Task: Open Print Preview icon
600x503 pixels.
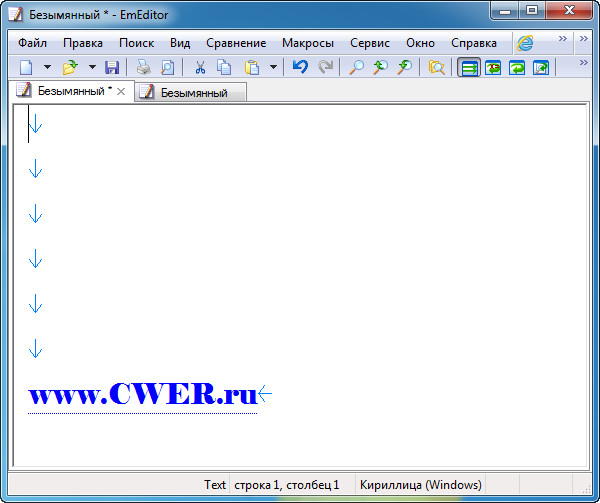Action: click(x=167, y=67)
